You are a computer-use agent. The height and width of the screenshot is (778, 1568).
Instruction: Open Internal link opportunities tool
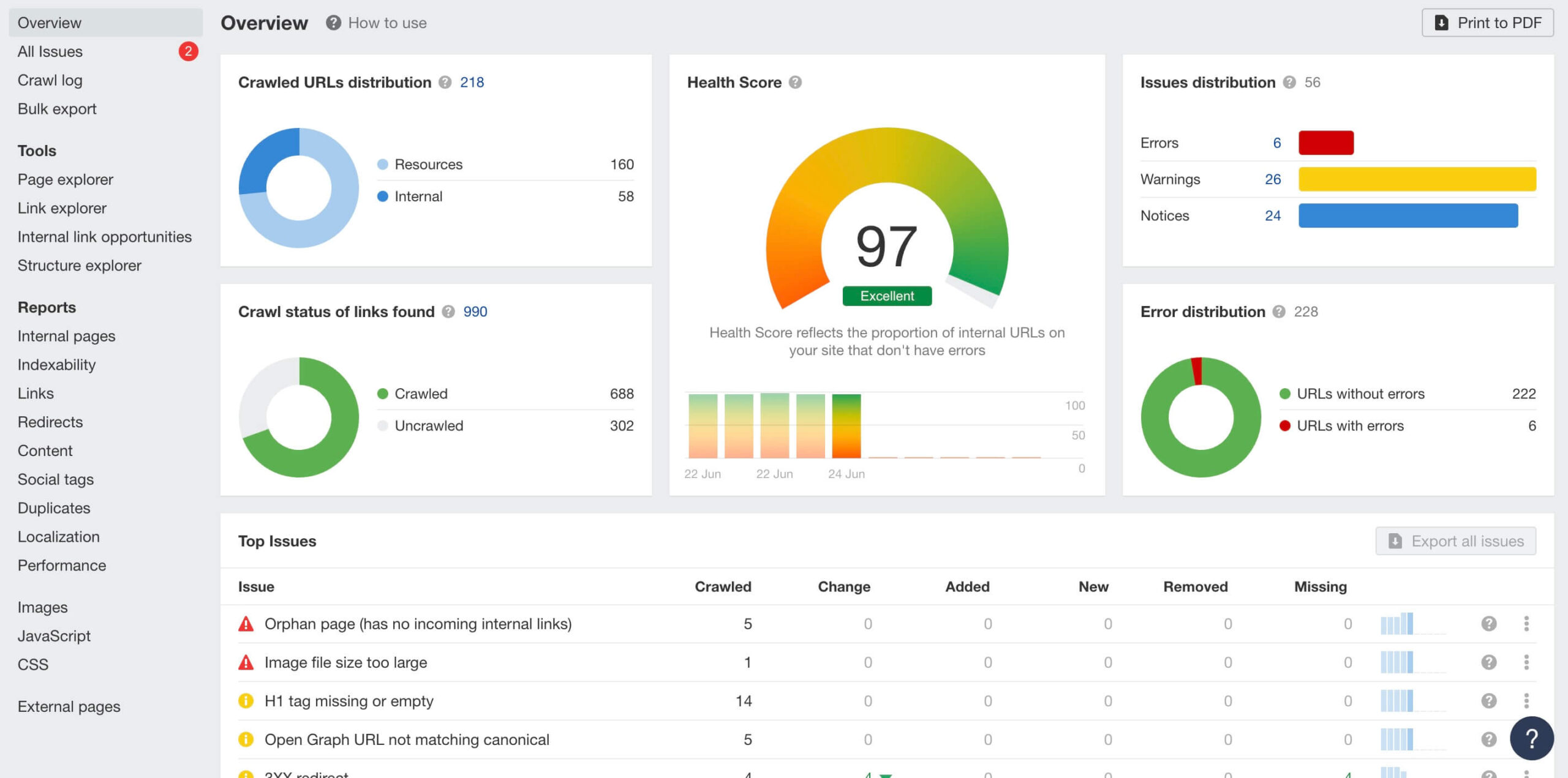[x=105, y=237]
